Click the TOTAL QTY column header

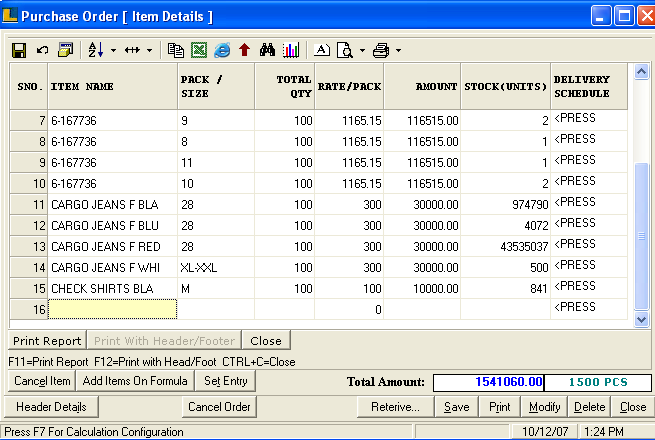click(x=284, y=86)
